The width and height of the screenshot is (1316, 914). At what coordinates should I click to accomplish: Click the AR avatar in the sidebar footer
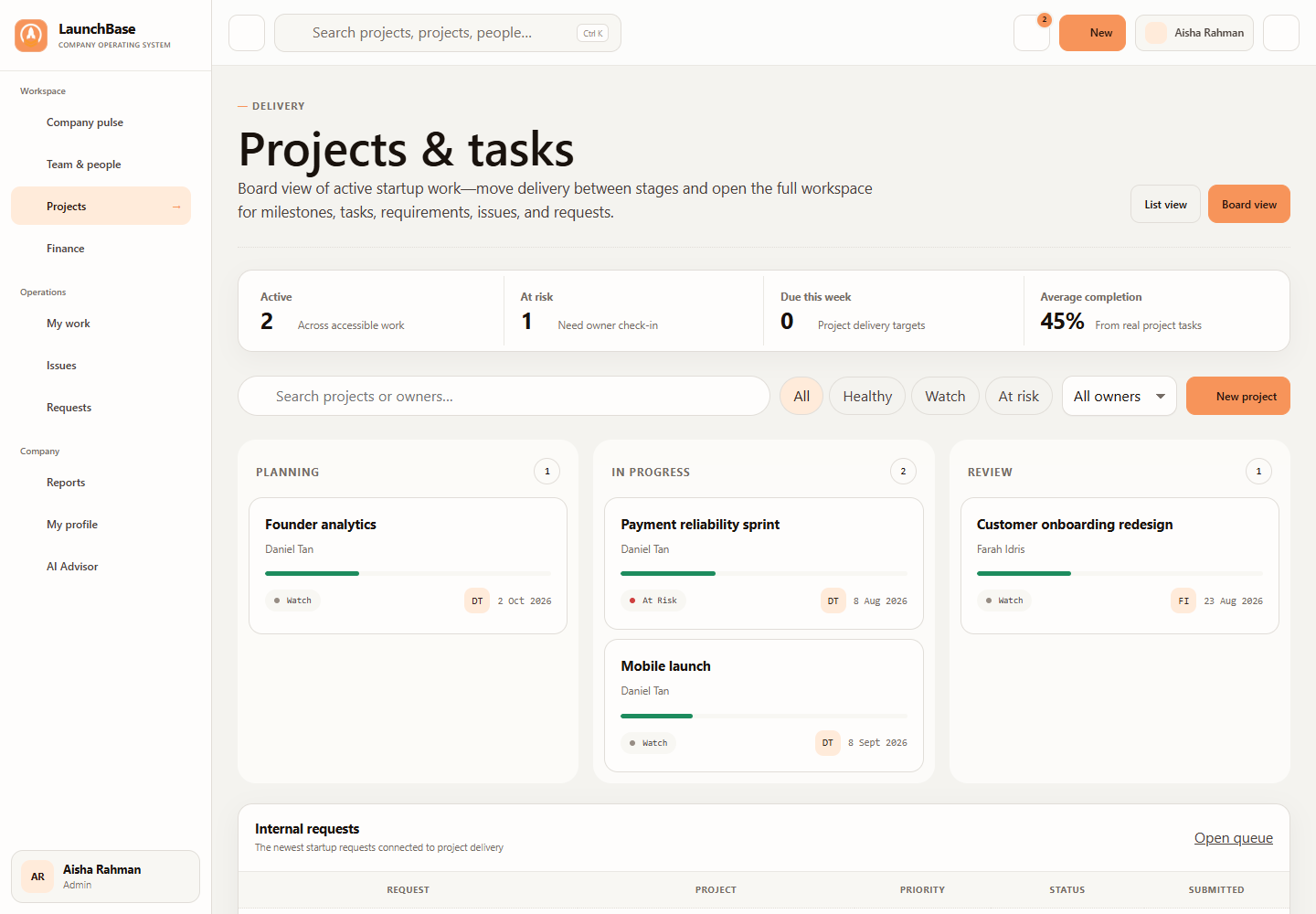click(37, 877)
